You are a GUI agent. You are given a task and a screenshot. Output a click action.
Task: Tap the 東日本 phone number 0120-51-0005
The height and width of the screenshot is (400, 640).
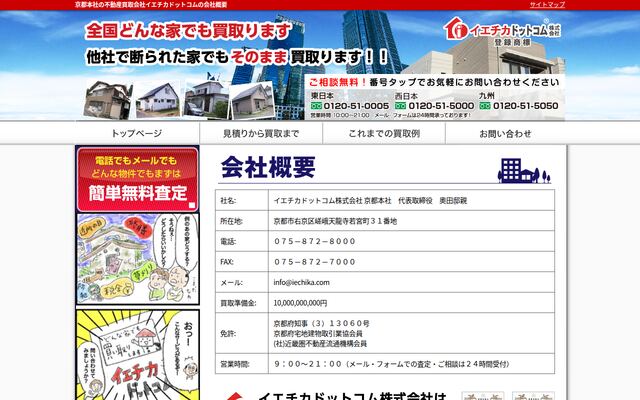coord(356,106)
